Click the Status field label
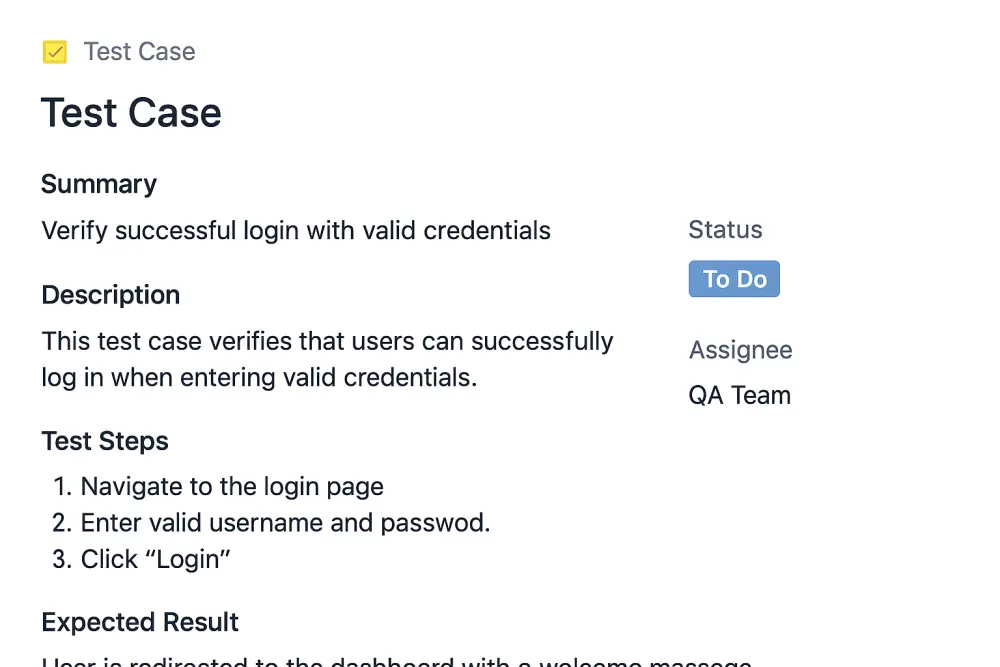Image resolution: width=1000 pixels, height=667 pixels. tap(725, 230)
